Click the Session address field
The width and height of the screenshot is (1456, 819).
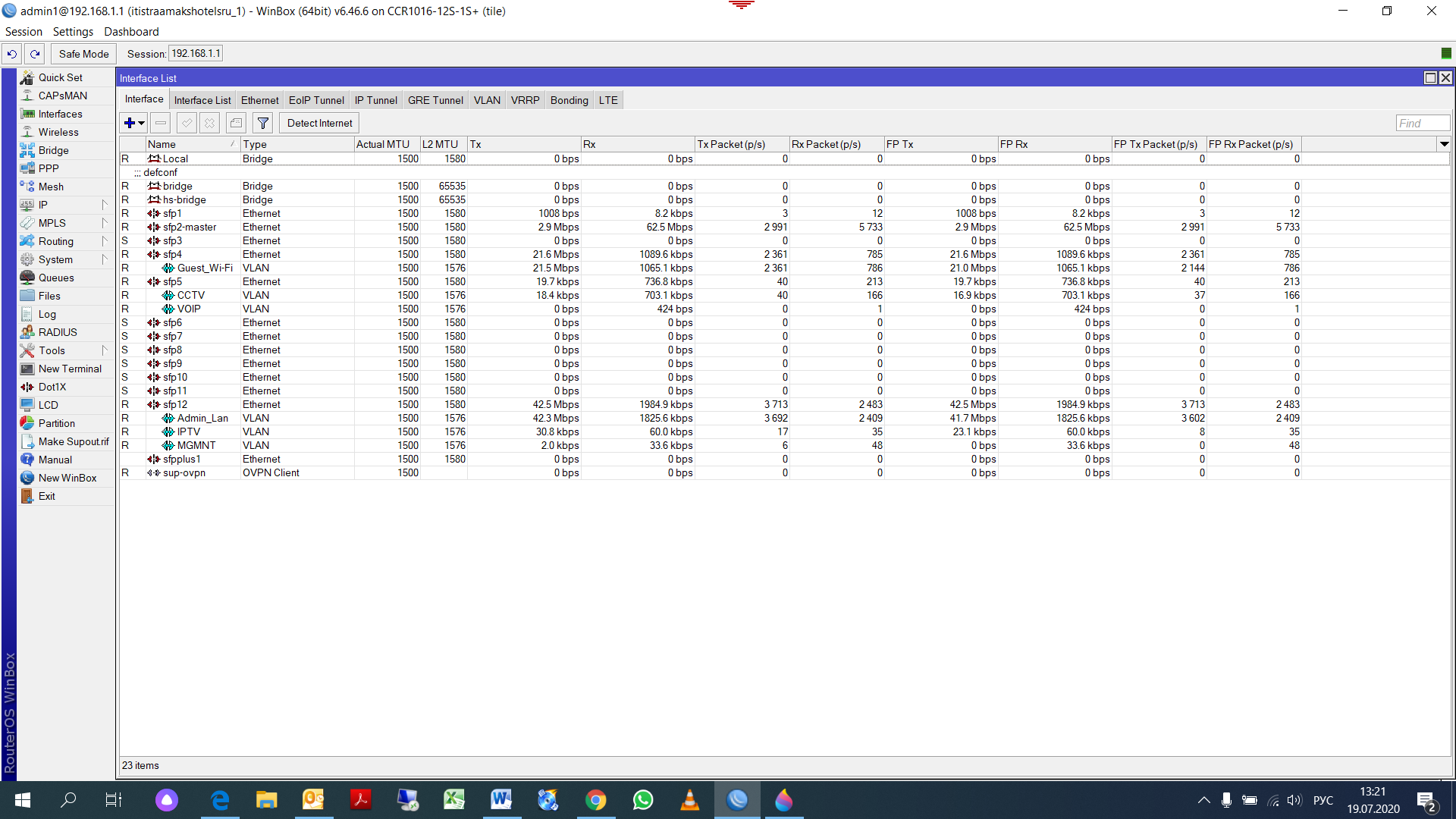coord(196,54)
